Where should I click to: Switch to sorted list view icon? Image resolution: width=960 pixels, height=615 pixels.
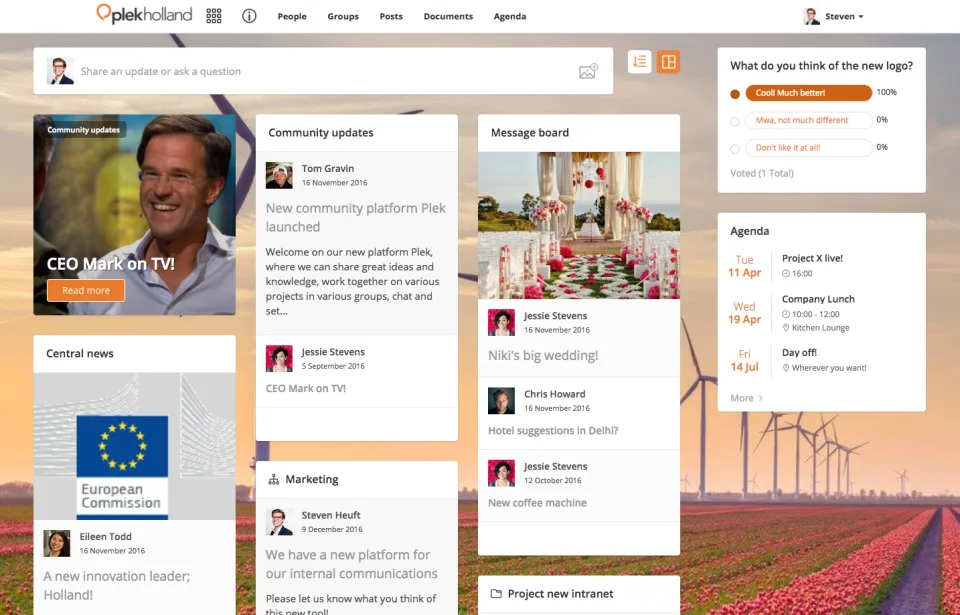coord(639,62)
